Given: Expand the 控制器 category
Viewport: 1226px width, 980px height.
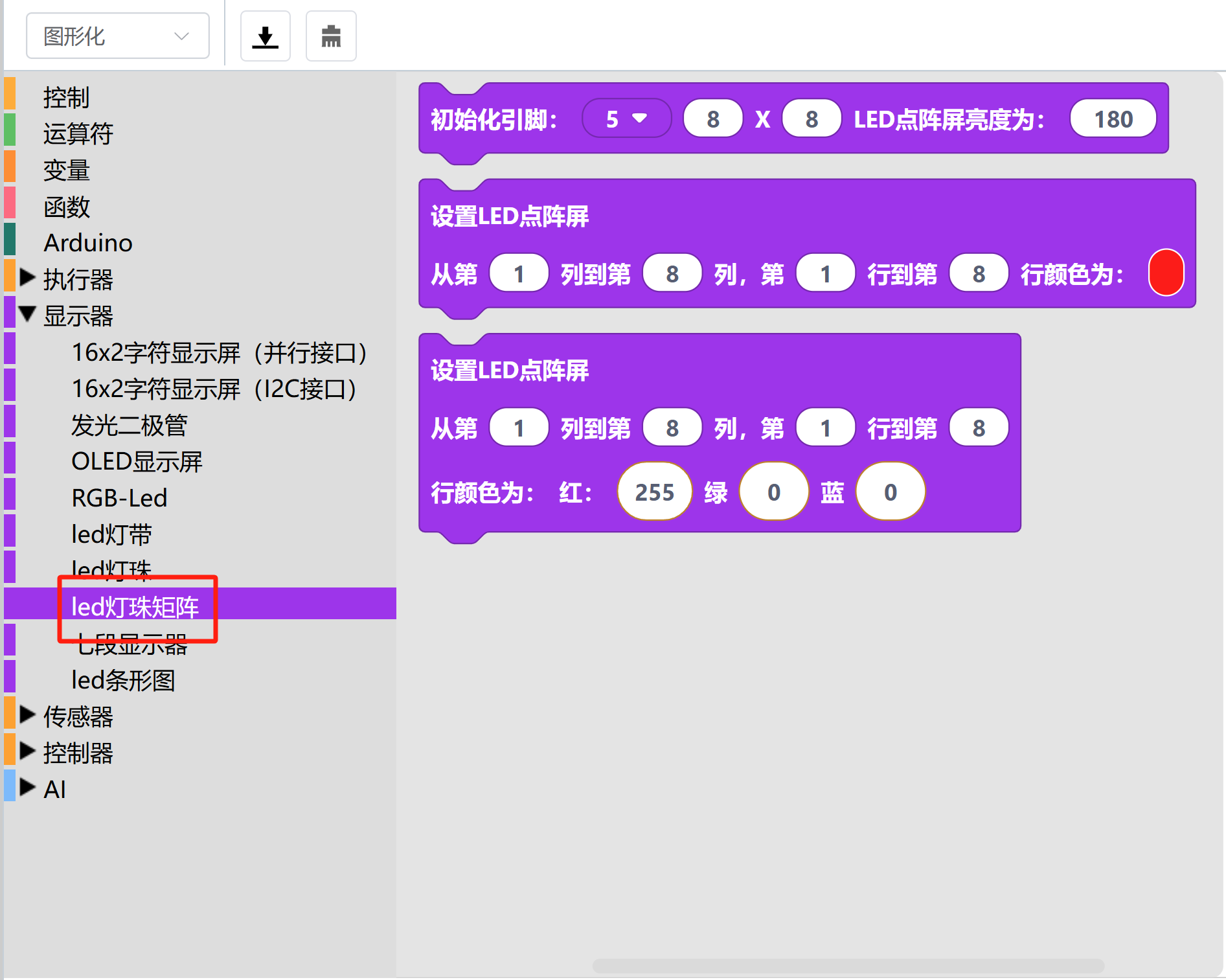Looking at the screenshot, I should coord(27,751).
